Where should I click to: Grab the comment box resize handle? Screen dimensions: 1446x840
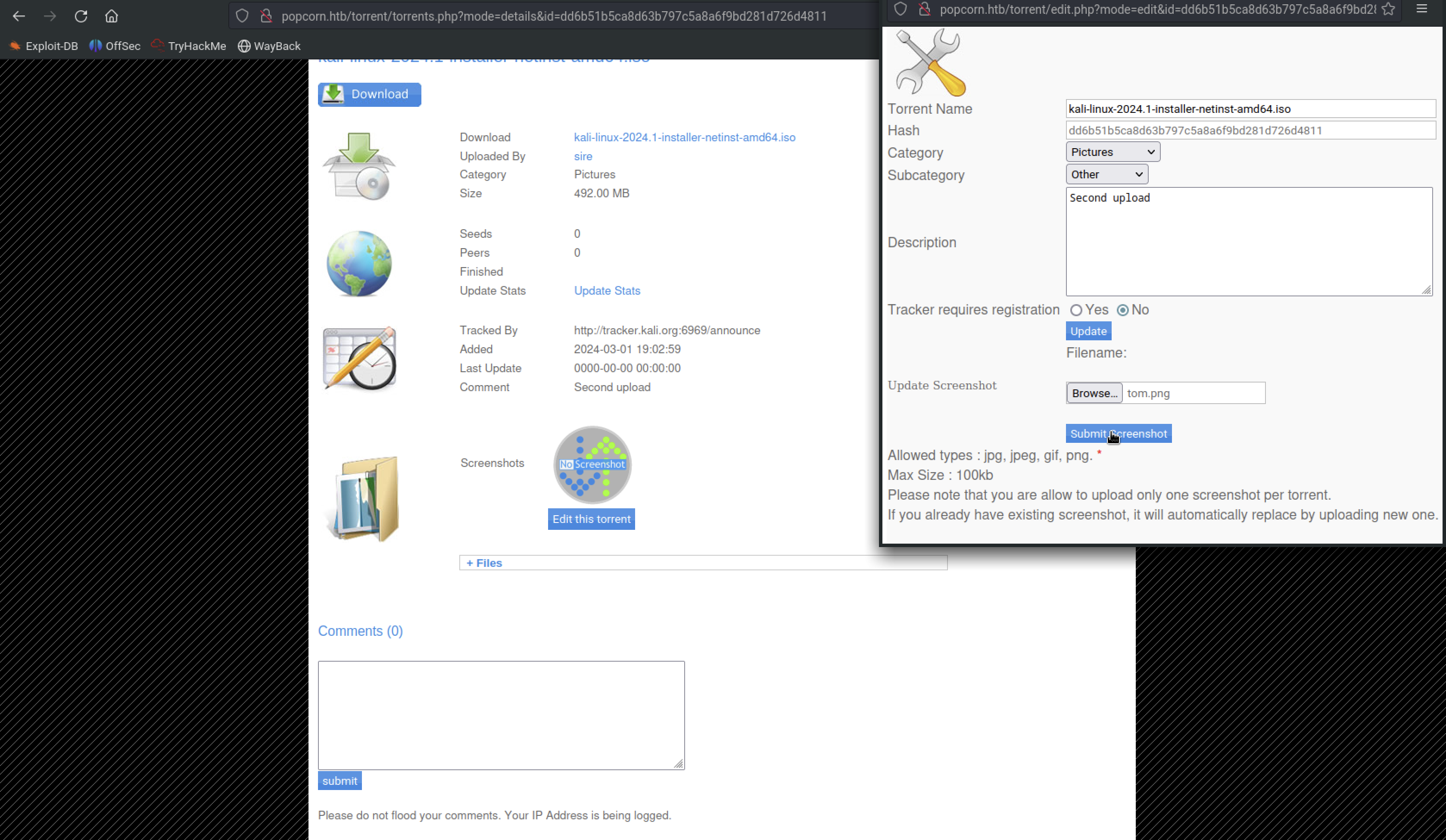(678, 764)
